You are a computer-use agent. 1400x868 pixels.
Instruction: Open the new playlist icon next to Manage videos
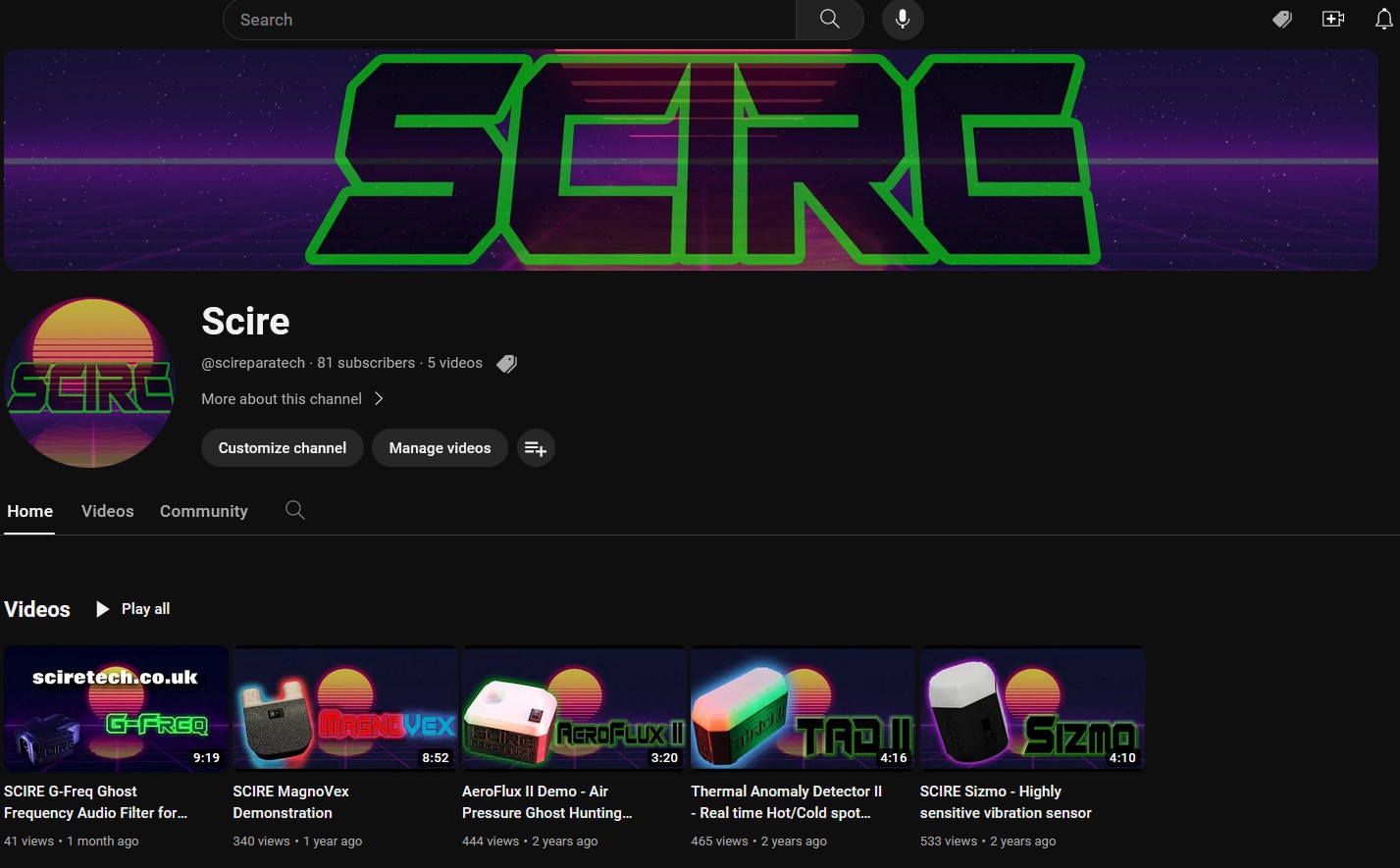click(x=536, y=447)
